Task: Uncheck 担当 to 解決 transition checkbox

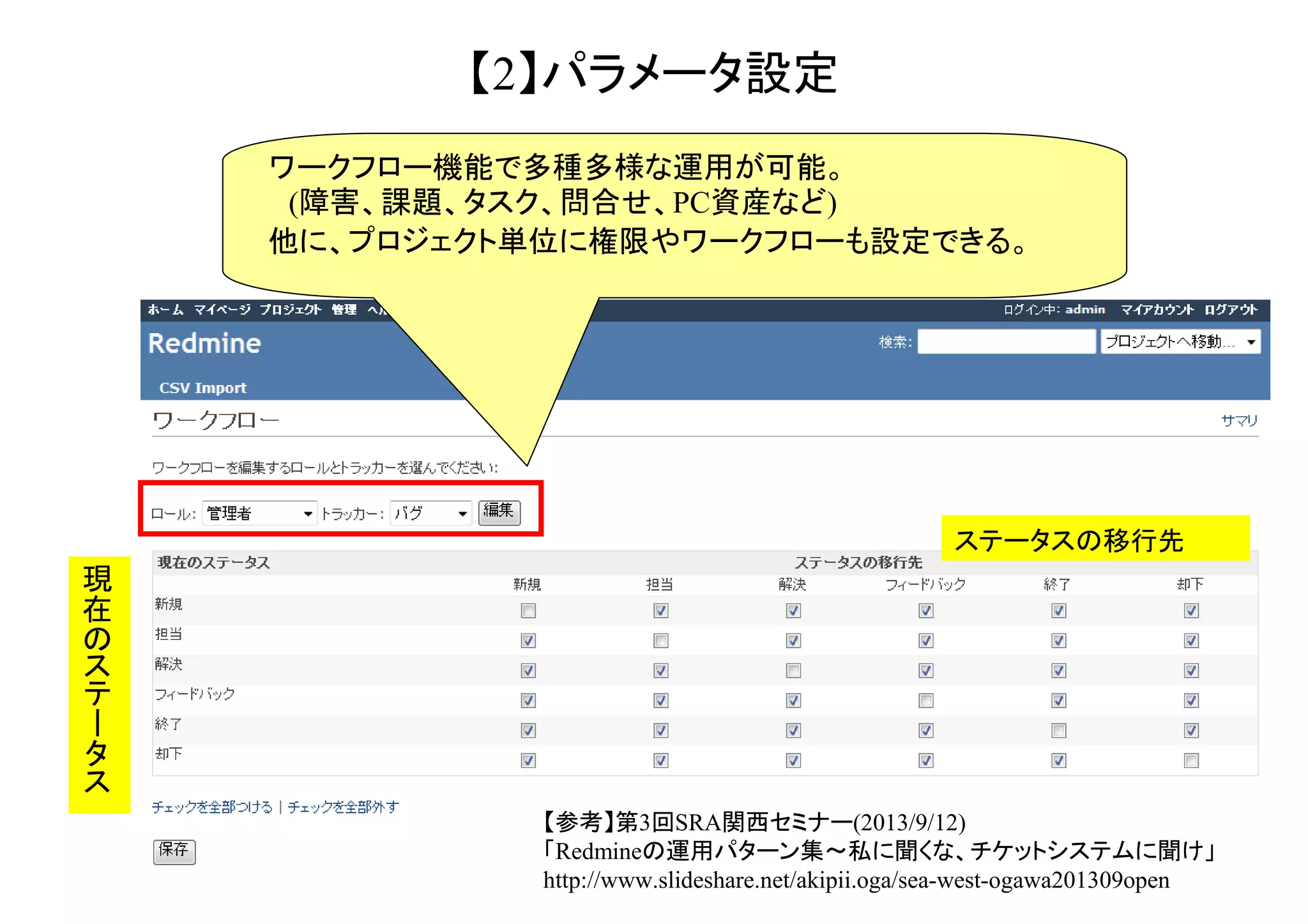Action: click(793, 640)
